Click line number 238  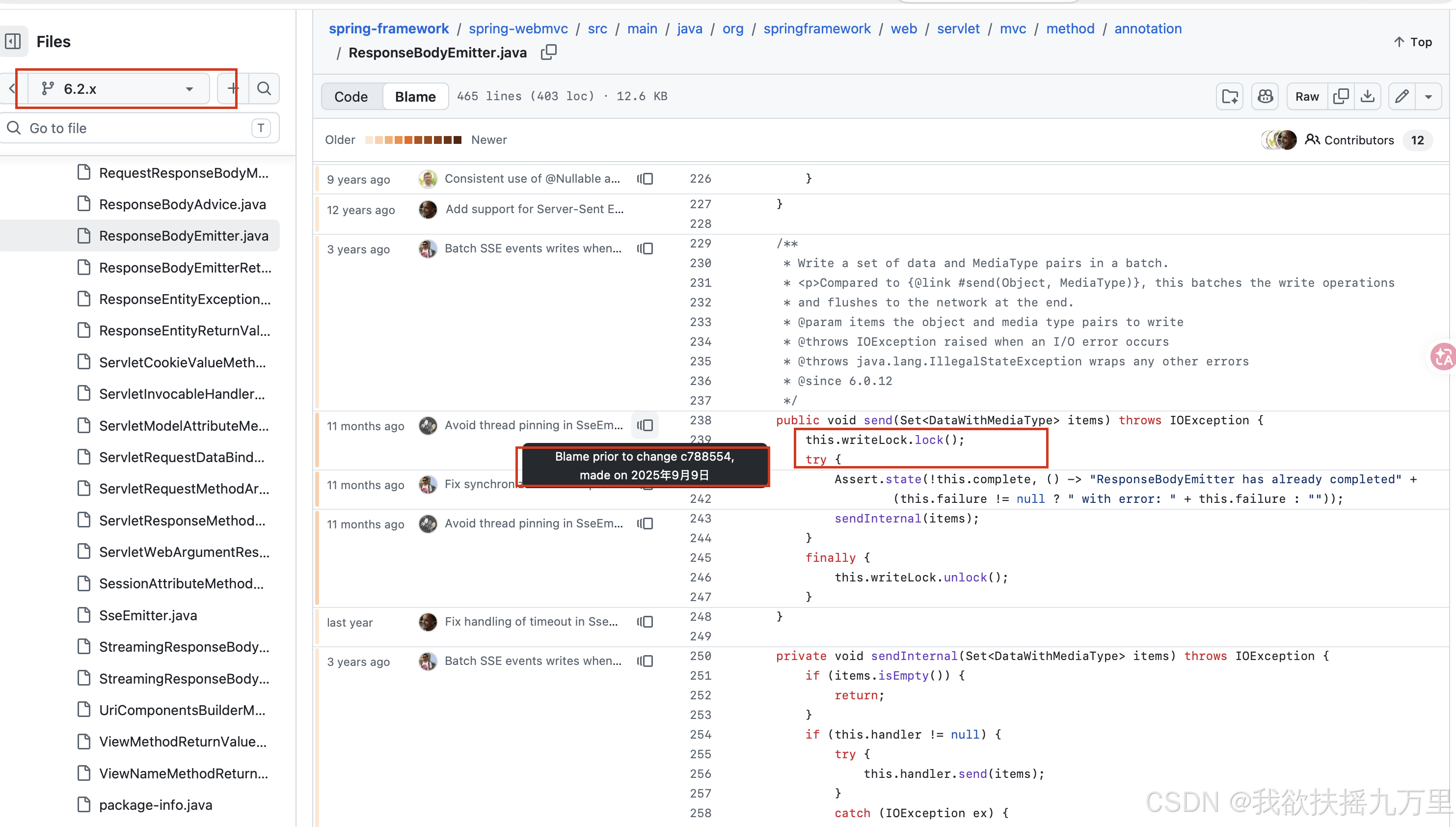point(701,420)
